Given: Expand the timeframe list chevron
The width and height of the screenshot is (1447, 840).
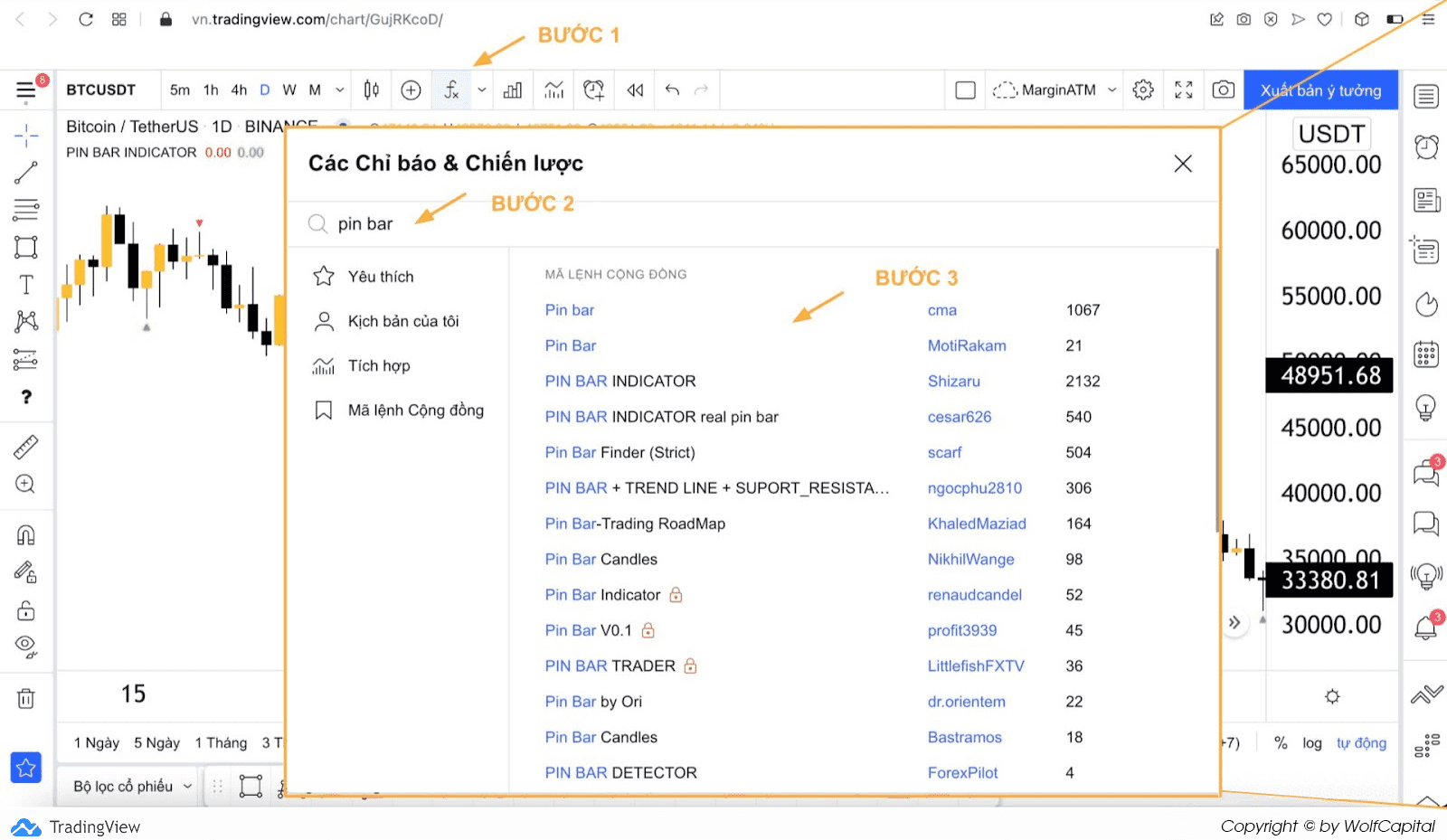Looking at the screenshot, I should point(339,90).
